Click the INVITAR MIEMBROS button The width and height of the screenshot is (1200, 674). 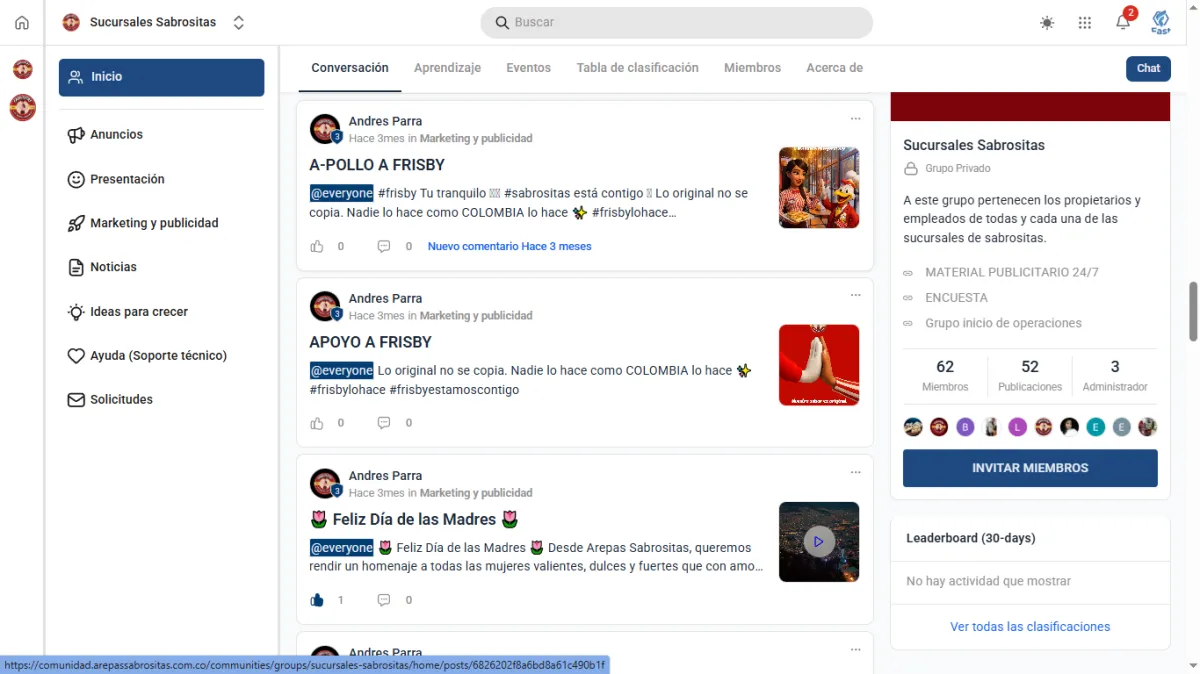click(x=1030, y=468)
